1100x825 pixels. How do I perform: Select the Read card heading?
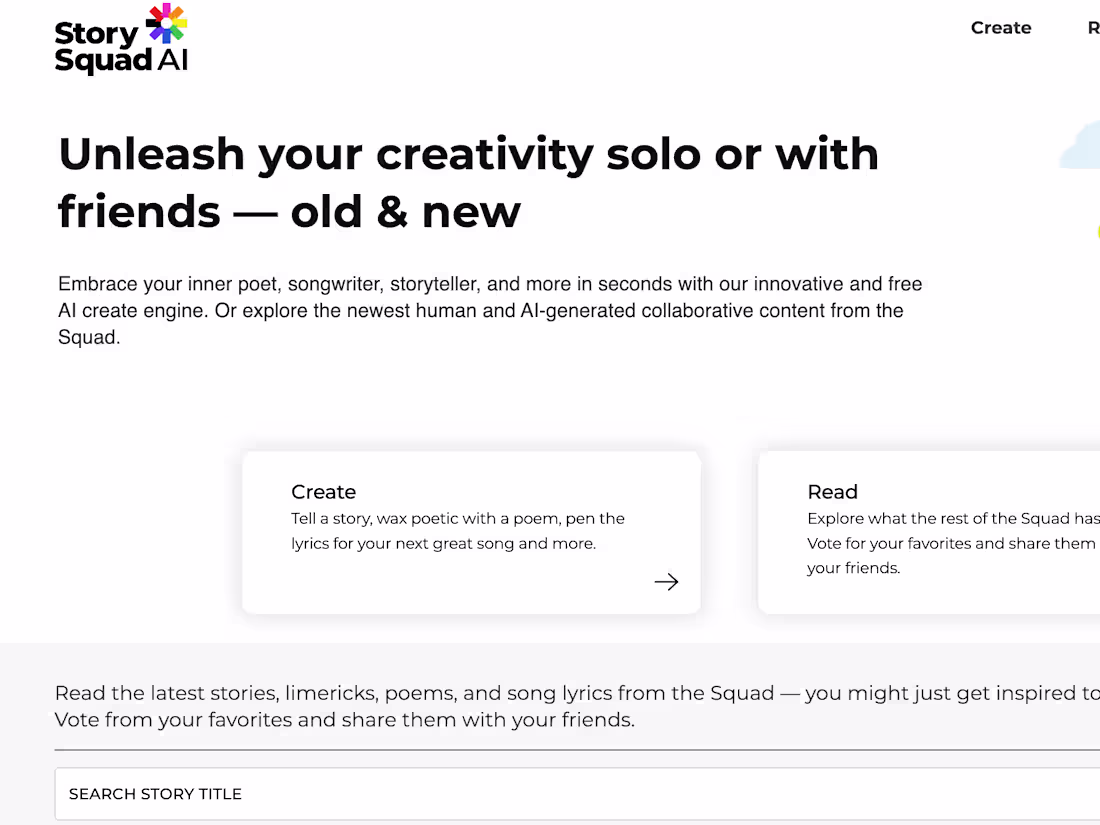(x=832, y=492)
